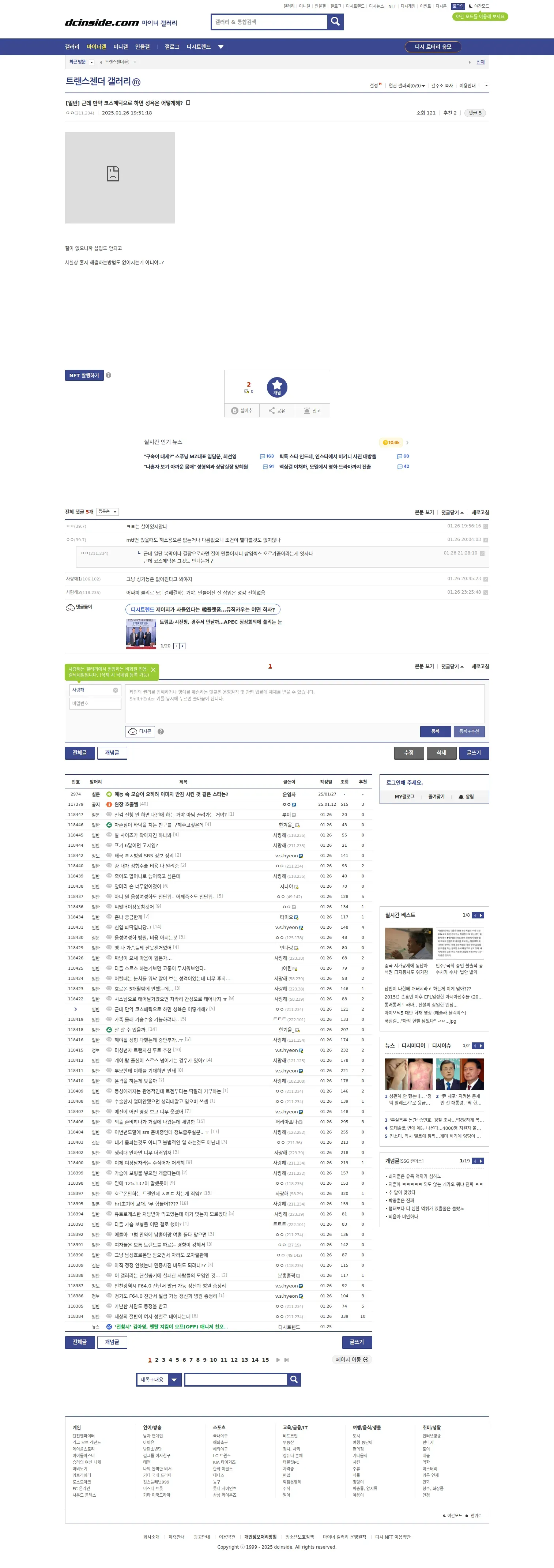Screen dimensions: 554x1568
Task: Delete the 01.26 20:45:23 comment with x icon
Action: (485, 579)
